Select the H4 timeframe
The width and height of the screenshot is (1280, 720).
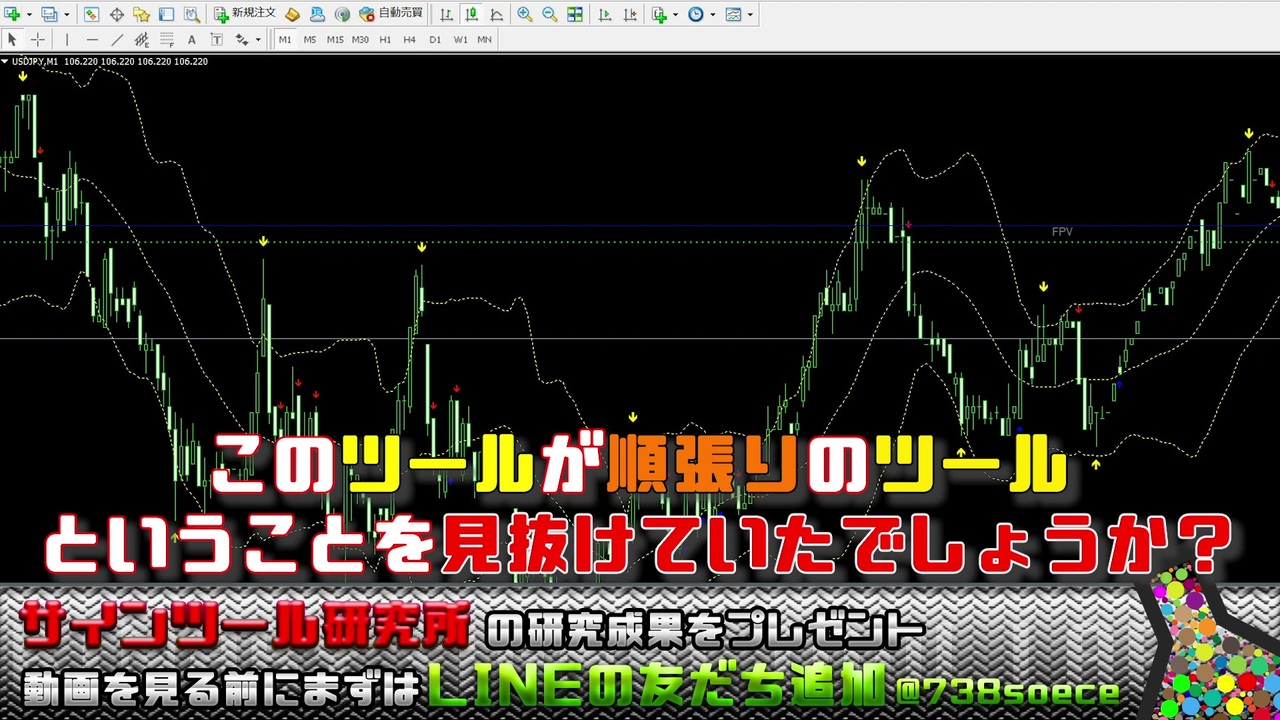[x=409, y=40]
